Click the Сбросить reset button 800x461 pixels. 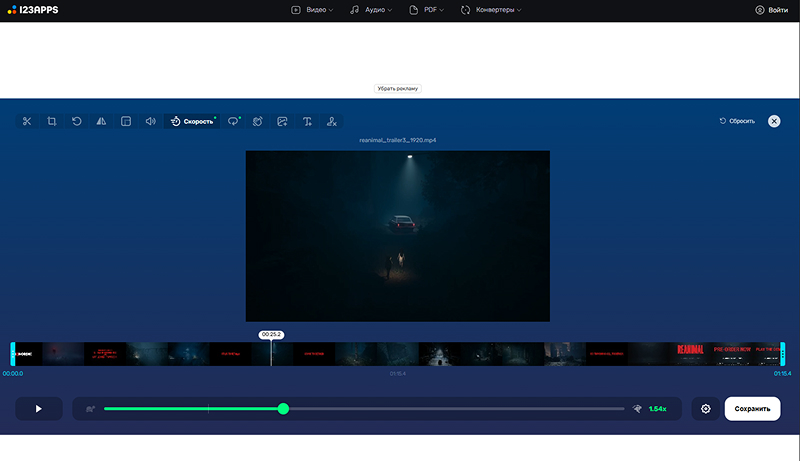737,121
